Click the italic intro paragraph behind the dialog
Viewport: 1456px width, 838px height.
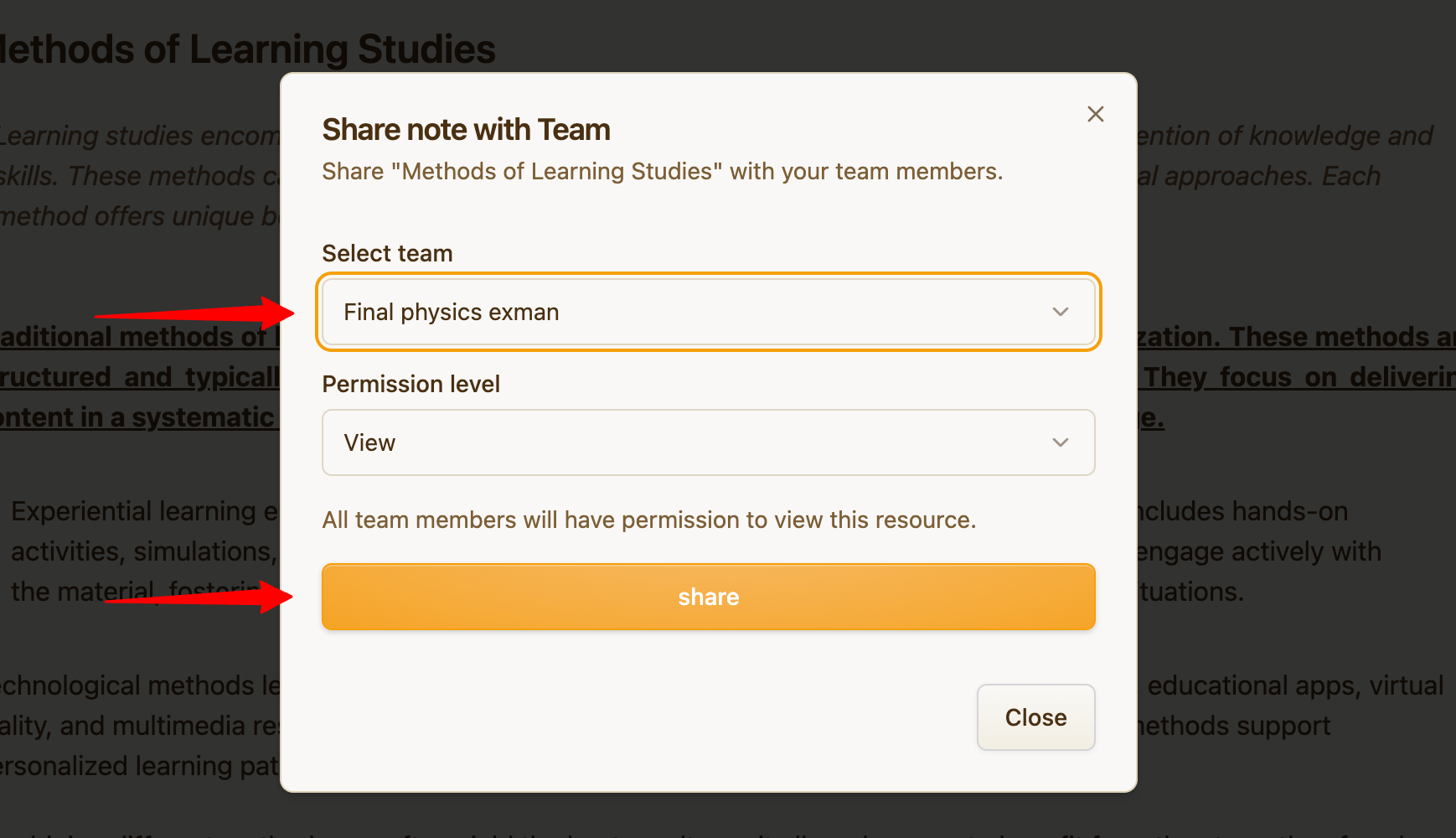[x=138, y=176]
